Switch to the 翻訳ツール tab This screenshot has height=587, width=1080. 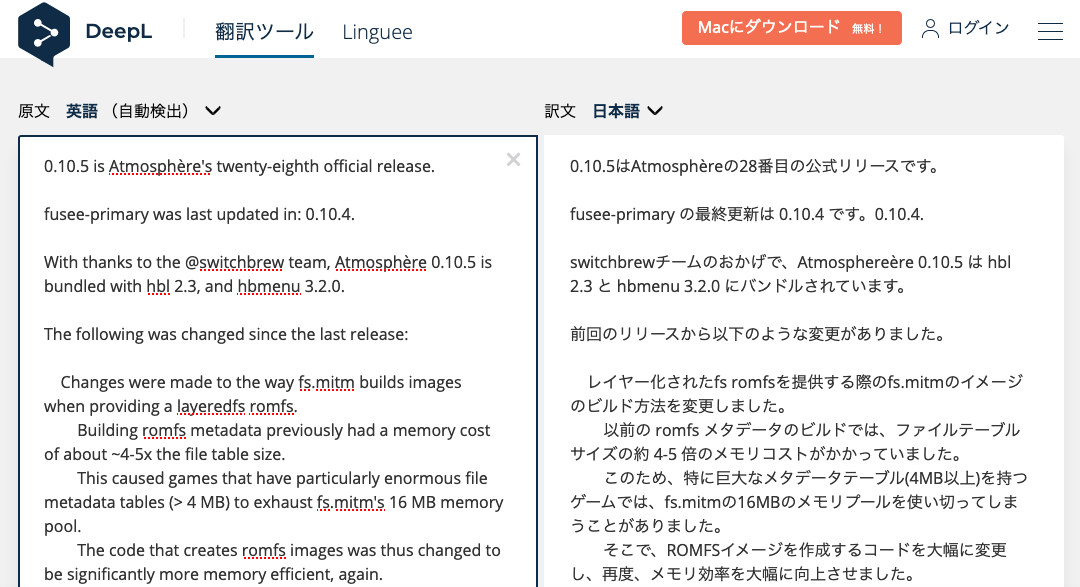(x=264, y=32)
